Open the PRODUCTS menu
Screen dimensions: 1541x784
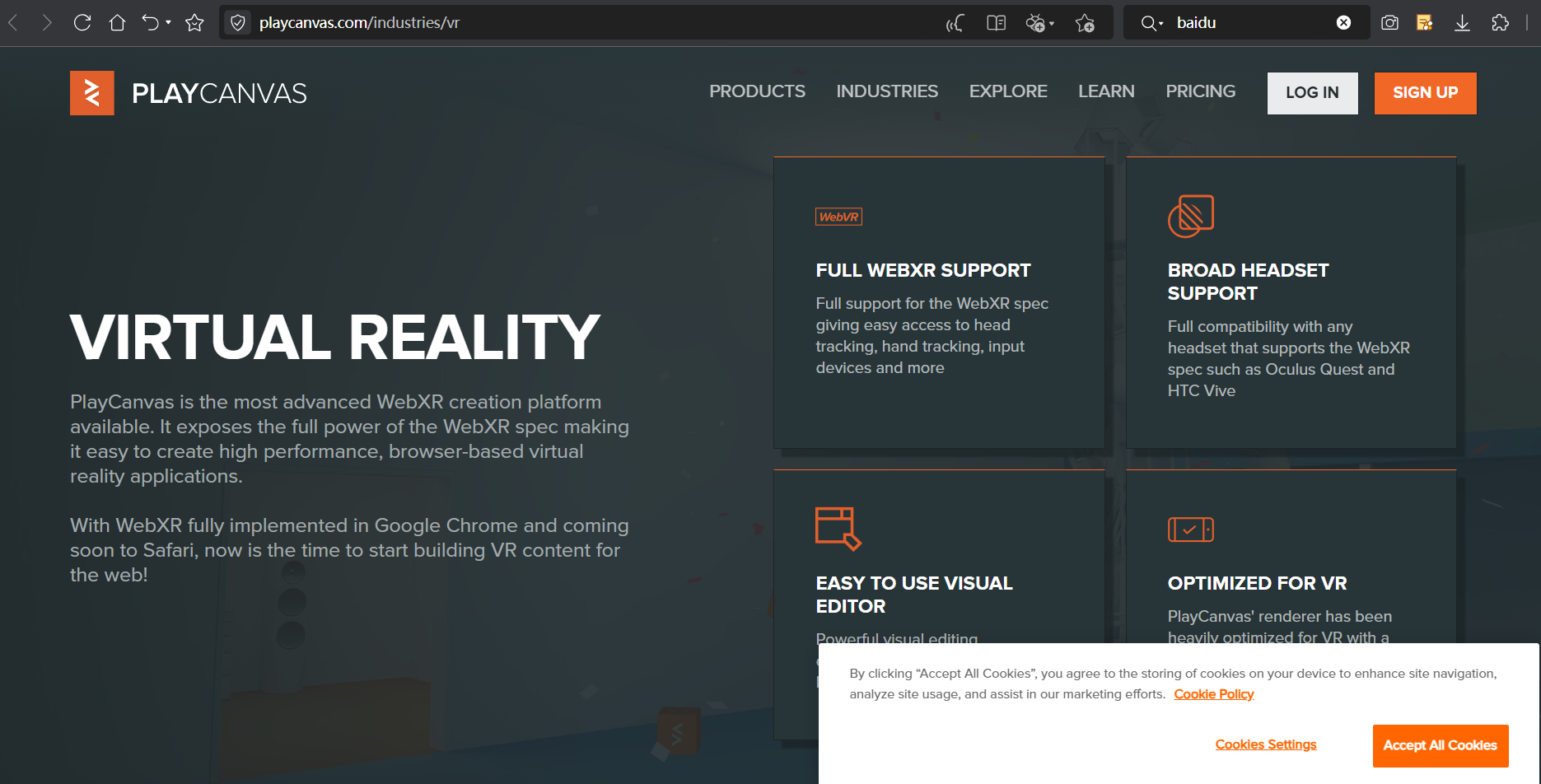pyautogui.click(x=758, y=91)
